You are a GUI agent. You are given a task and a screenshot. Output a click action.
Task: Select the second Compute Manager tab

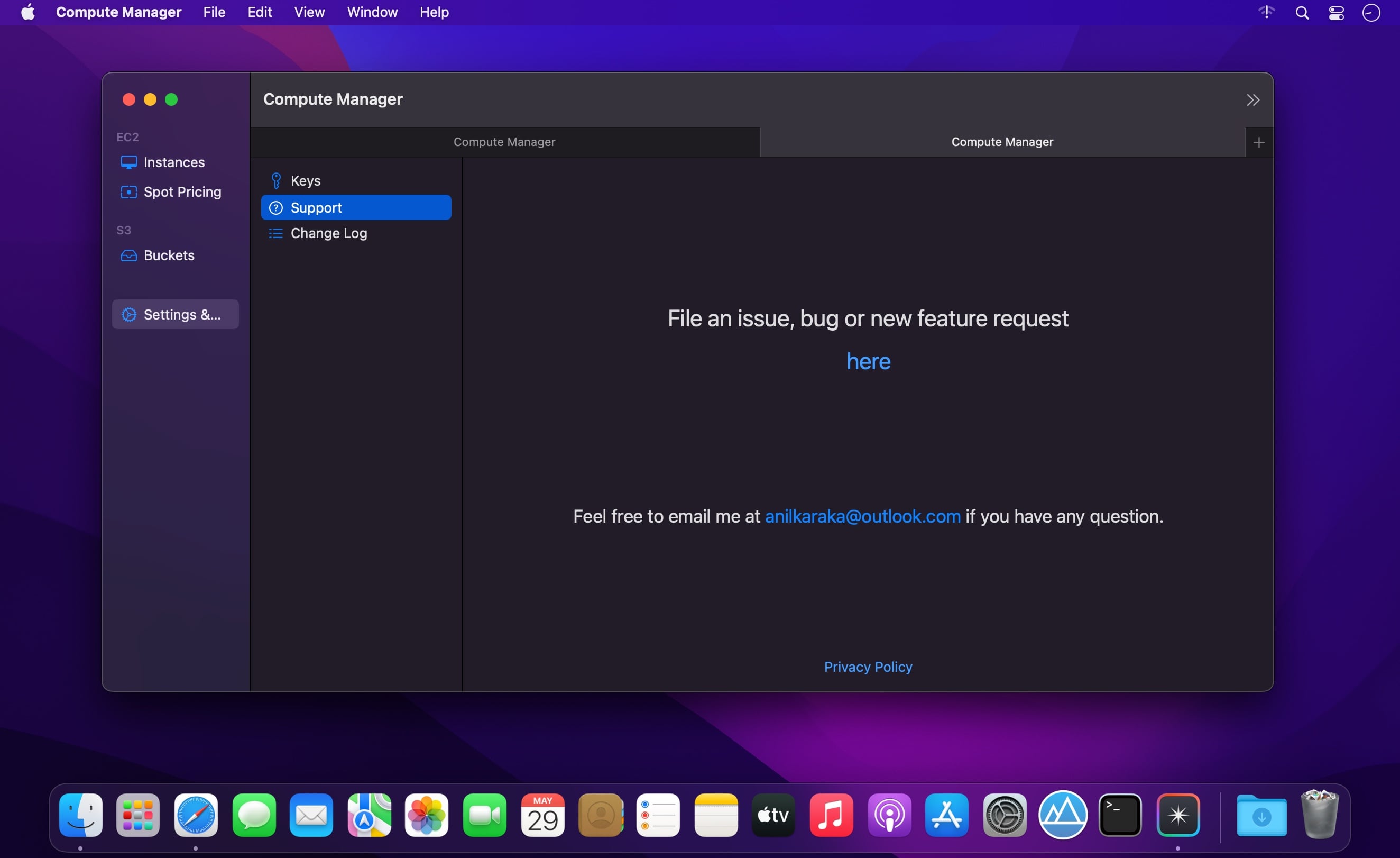1002,142
